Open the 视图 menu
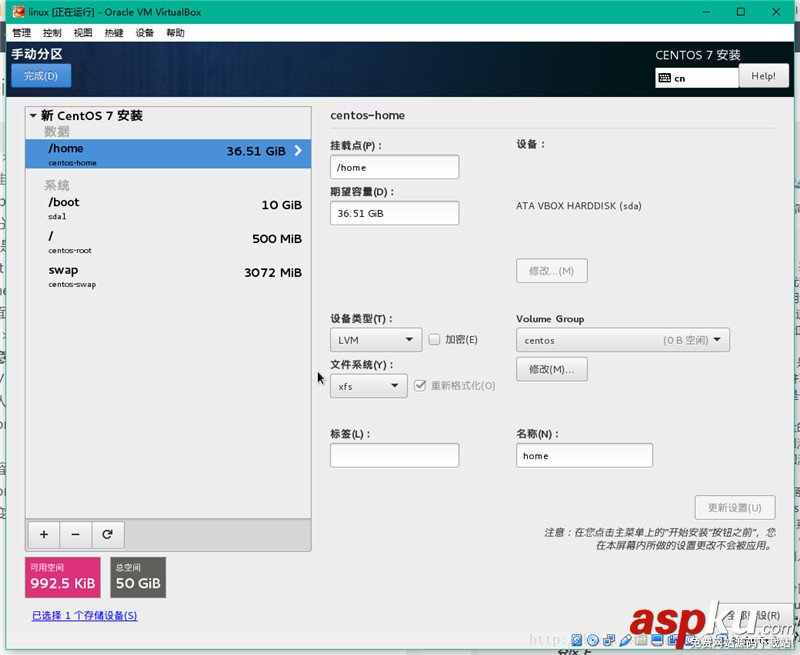The image size is (800, 655). [x=83, y=33]
